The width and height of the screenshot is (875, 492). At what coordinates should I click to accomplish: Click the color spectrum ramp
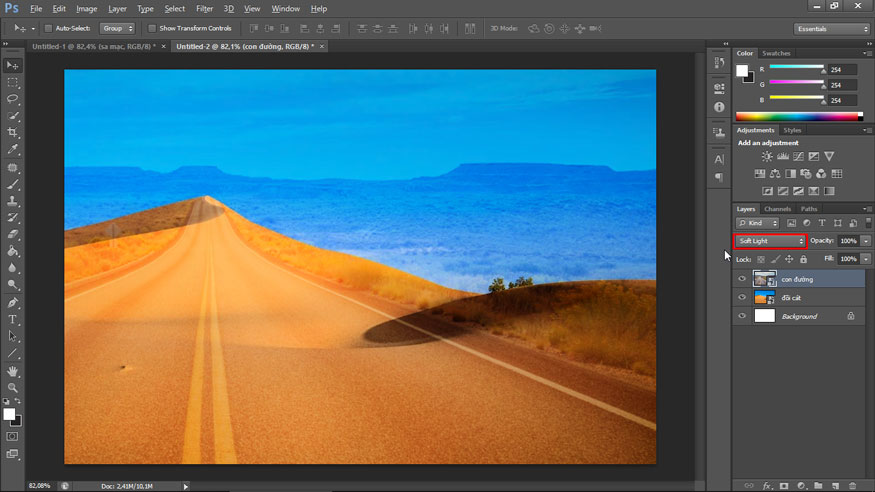797,116
